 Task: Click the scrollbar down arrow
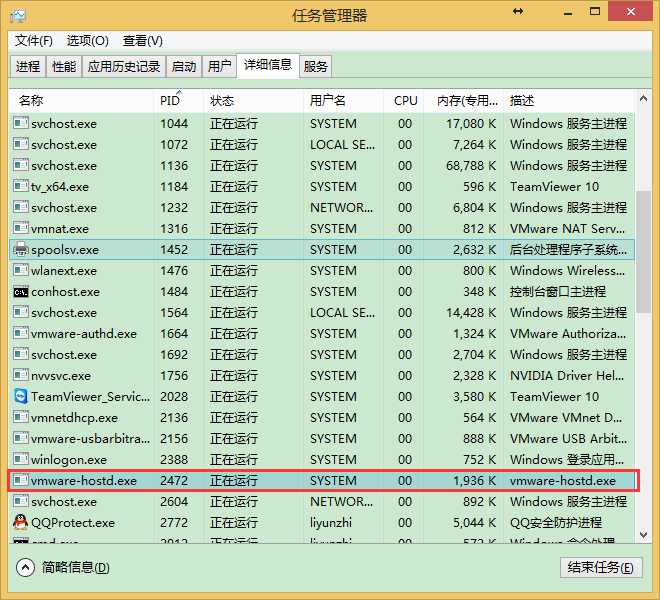click(643, 535)
